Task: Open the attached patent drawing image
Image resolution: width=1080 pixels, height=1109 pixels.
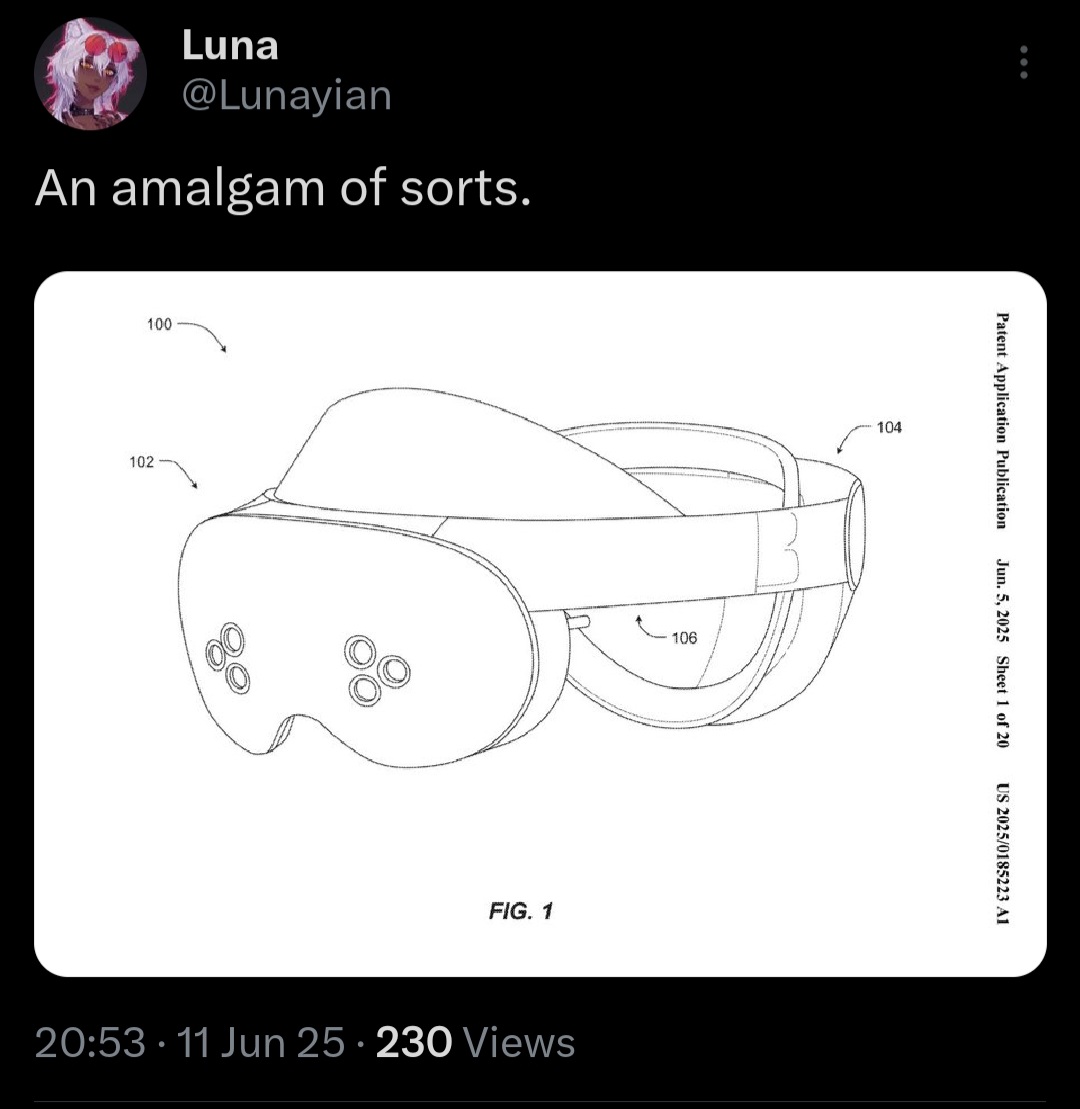Action: pos(540,624)
